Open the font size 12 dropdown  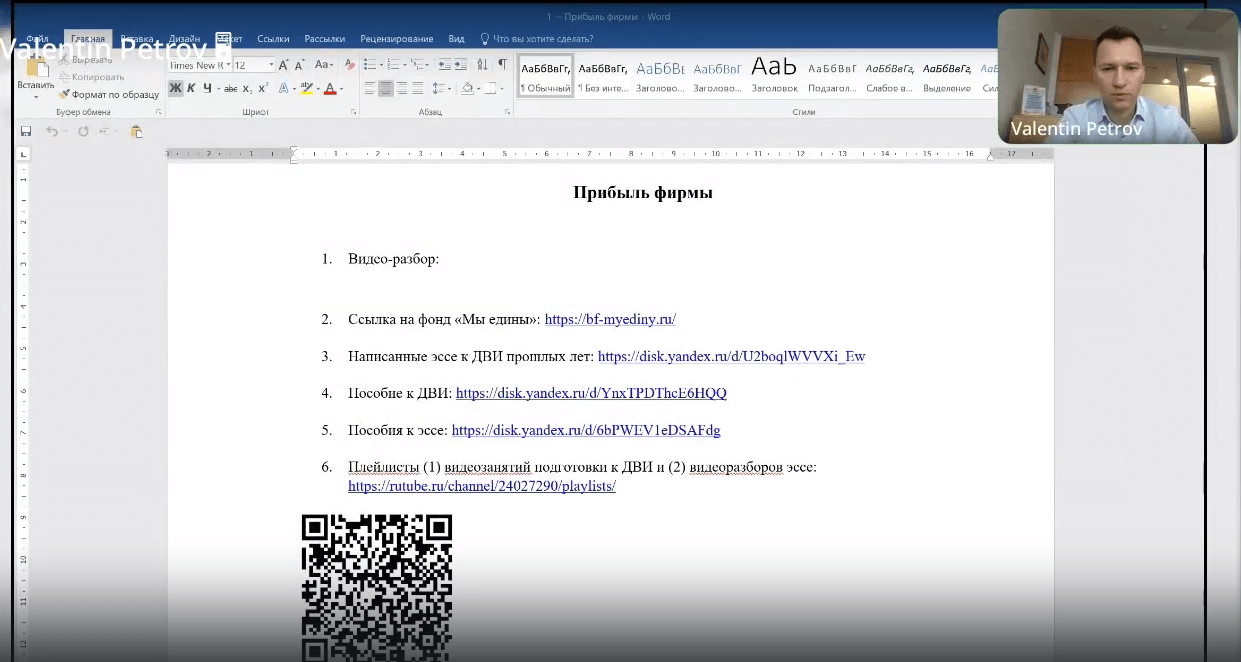[x=271, y=65]
